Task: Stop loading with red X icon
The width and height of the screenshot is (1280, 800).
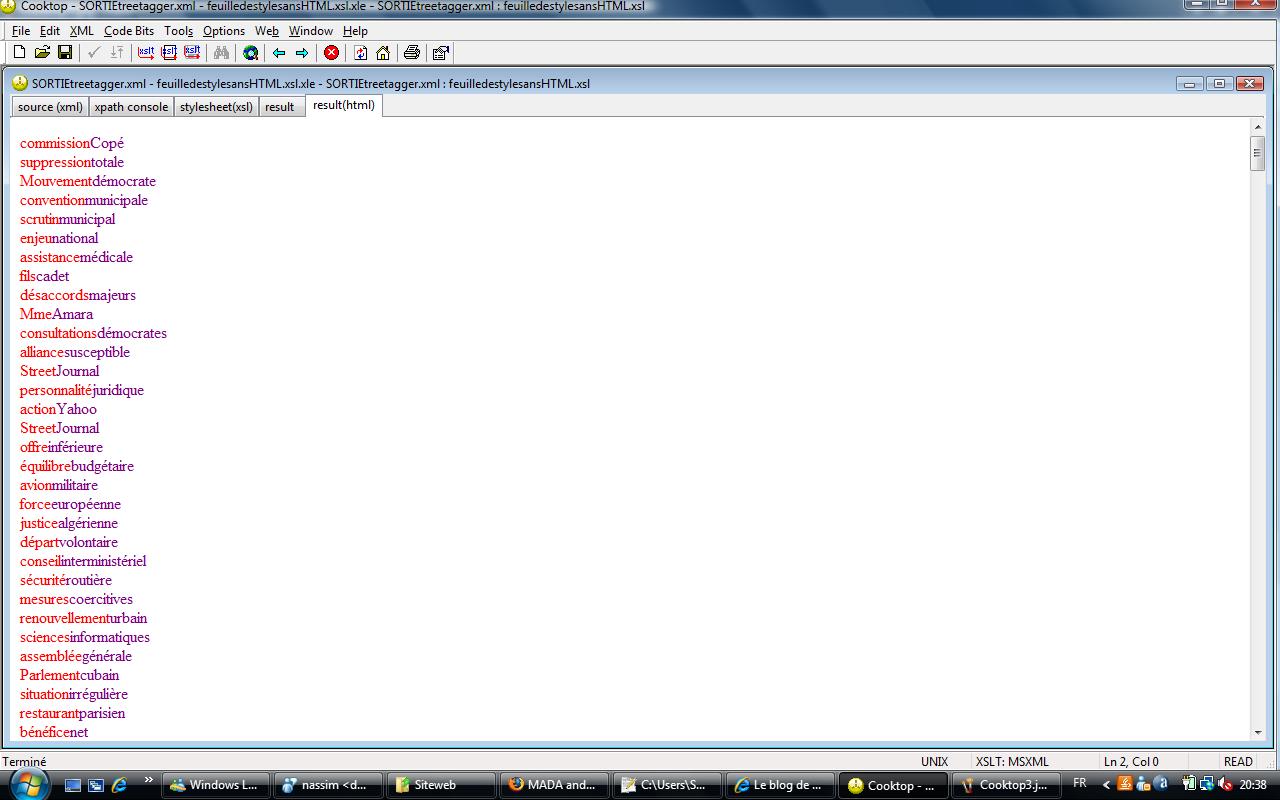Action: [331, 52]
